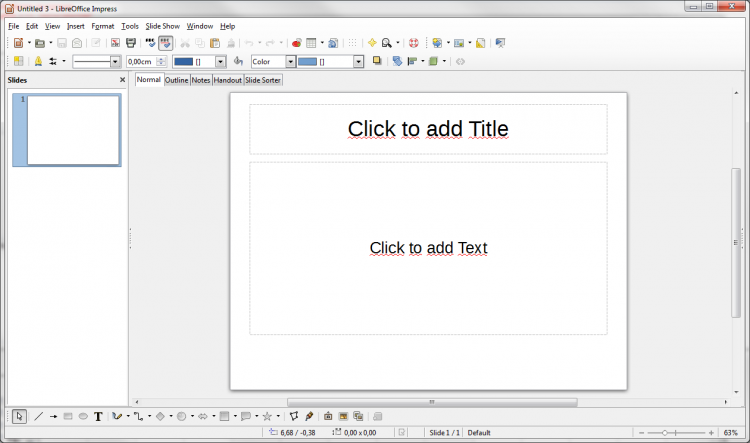Open the Slide Show menu

[x=163, y=26]
